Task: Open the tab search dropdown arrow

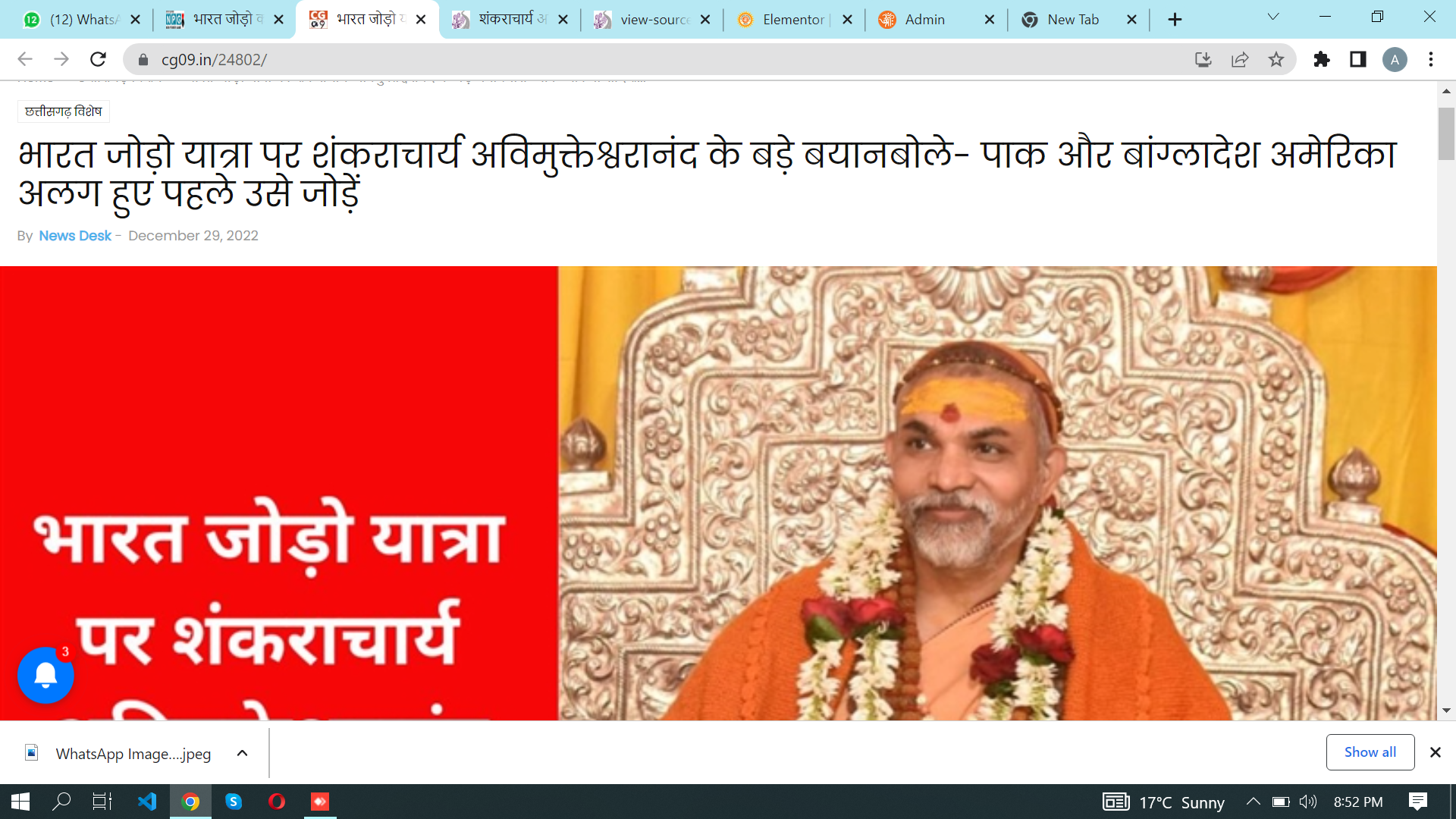Action: [x=1273, y=17]
